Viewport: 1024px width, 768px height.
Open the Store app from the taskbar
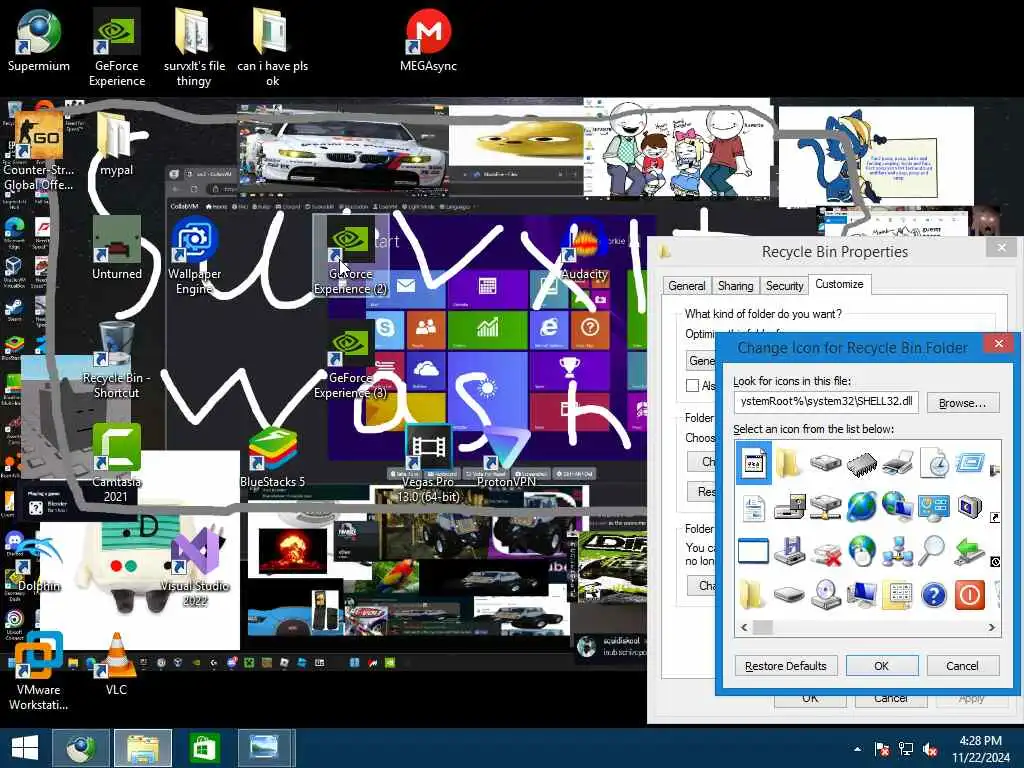pyautogui.click(x=204, y=748)
